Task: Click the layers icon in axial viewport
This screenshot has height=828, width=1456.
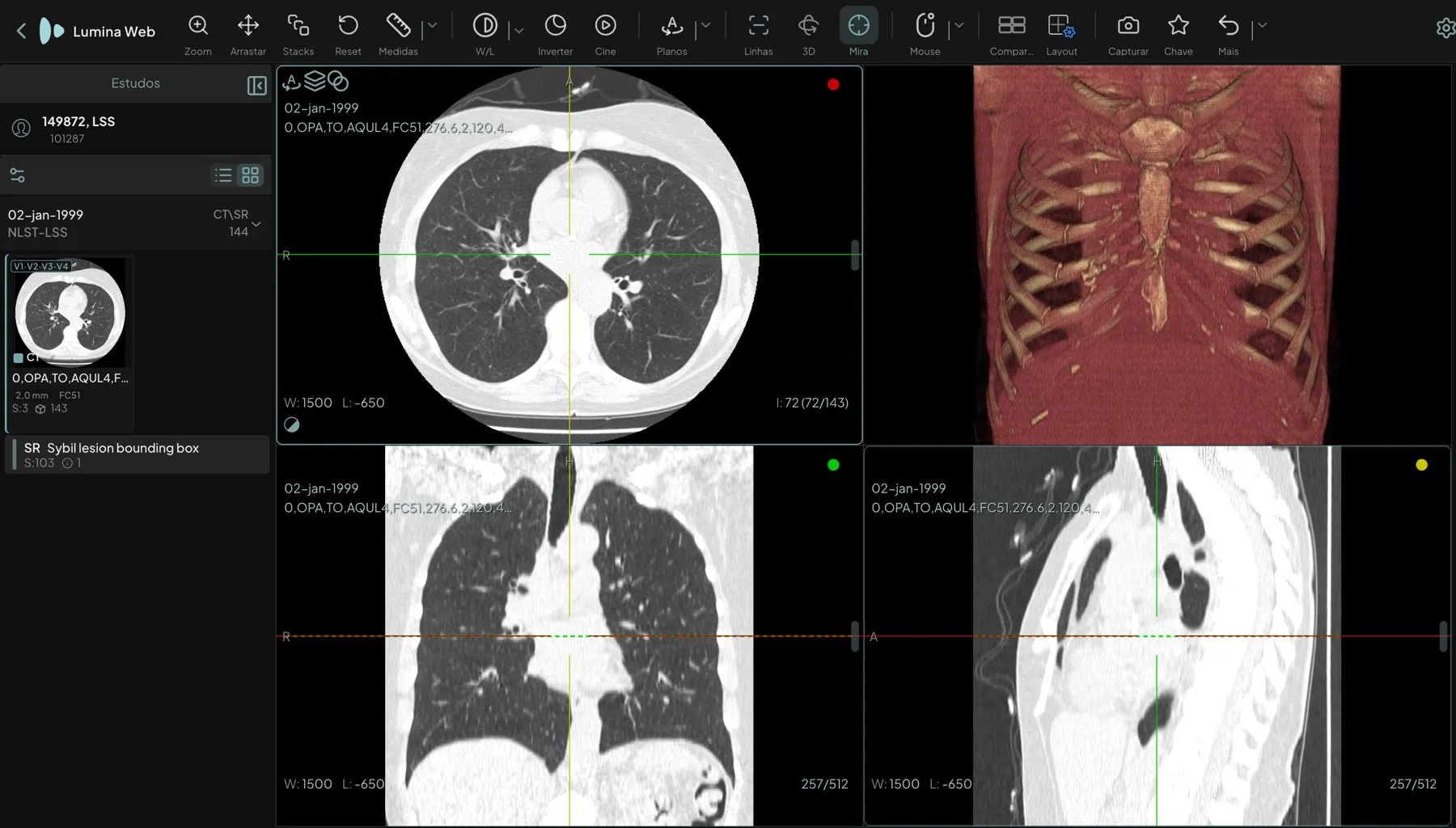Action: tap(315, 81)
